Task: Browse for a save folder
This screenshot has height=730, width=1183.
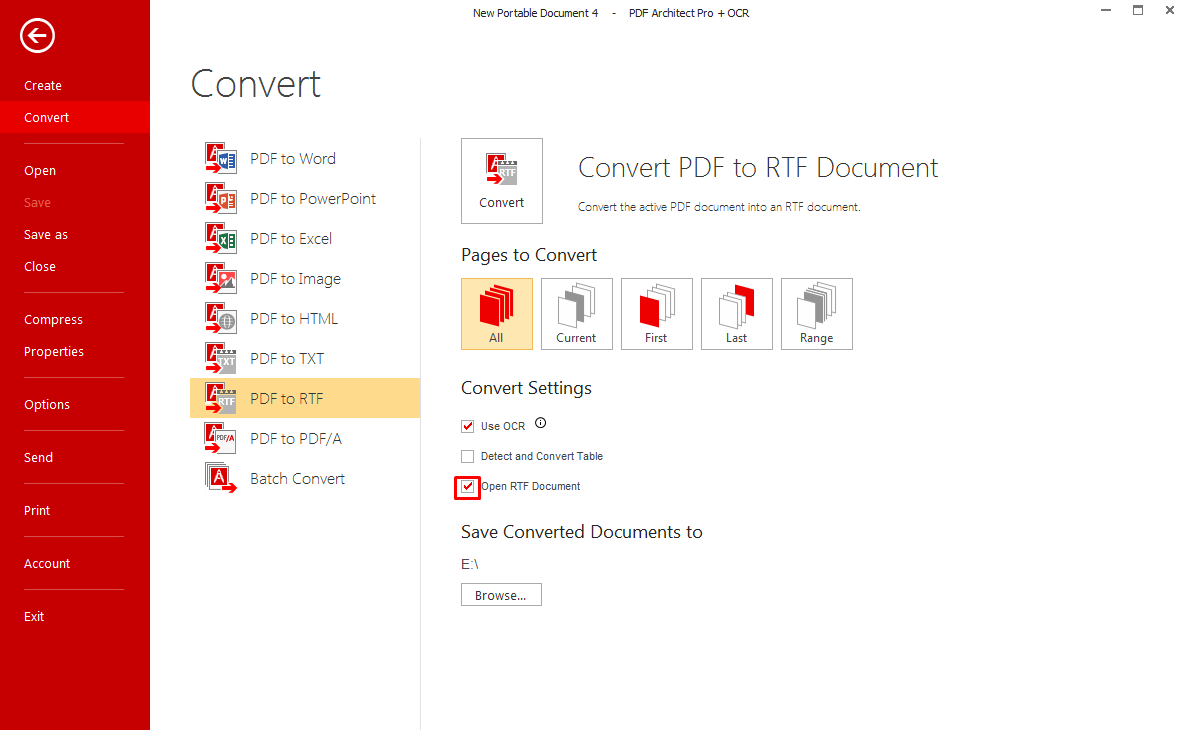Action: (x=501, y=595)
